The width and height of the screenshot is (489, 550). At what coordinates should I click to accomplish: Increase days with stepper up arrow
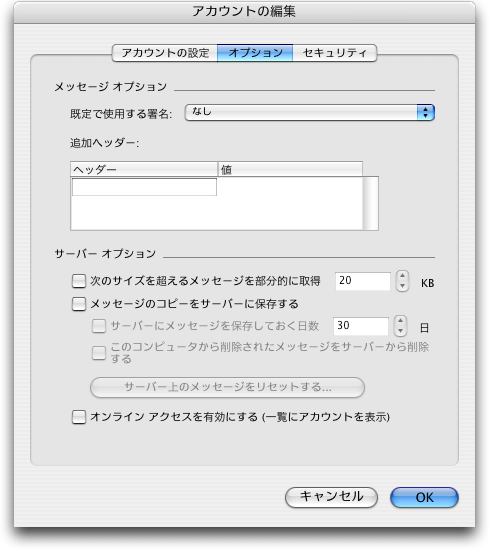point(400,321)
